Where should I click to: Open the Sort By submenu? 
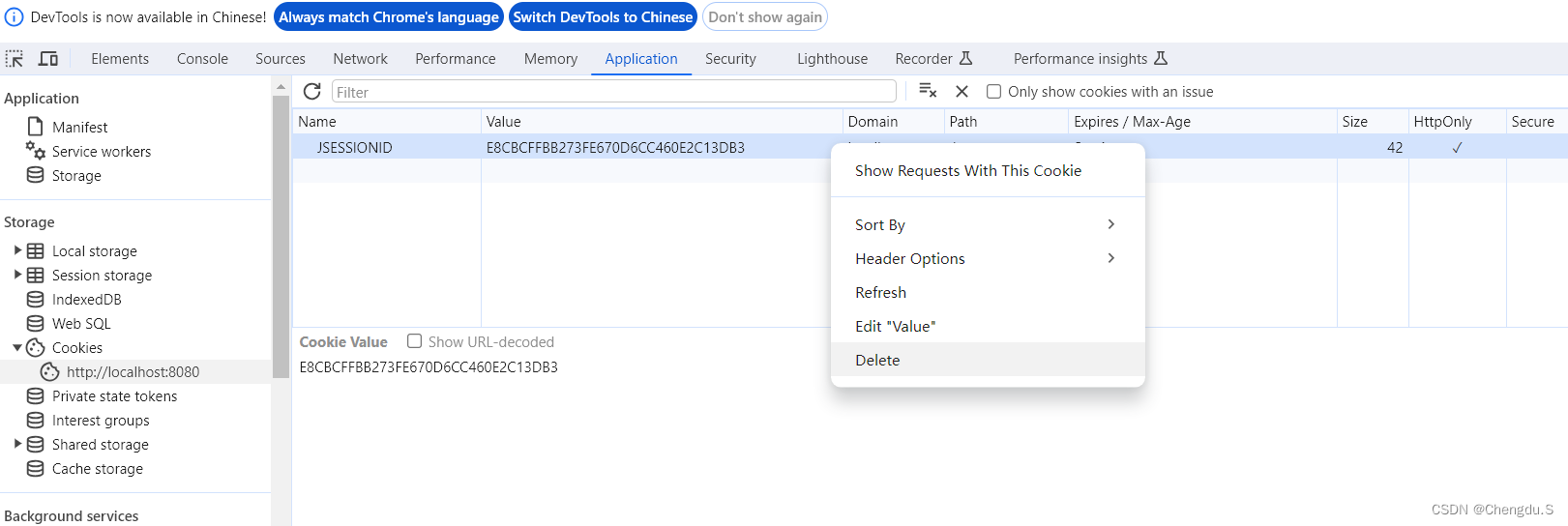click(988, 224)
